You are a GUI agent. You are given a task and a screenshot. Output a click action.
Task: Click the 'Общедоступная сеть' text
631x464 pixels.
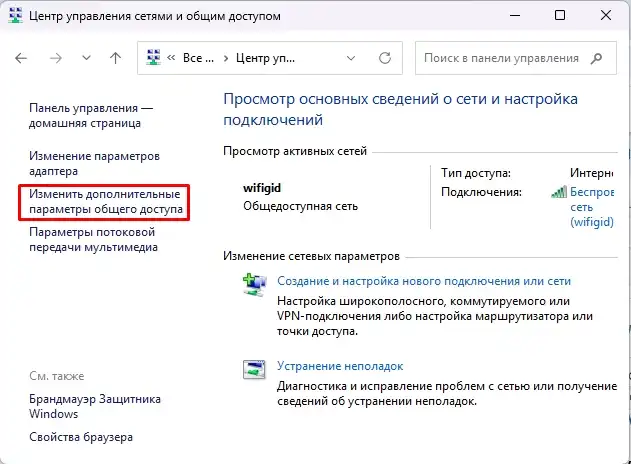(x=300, y=206)
